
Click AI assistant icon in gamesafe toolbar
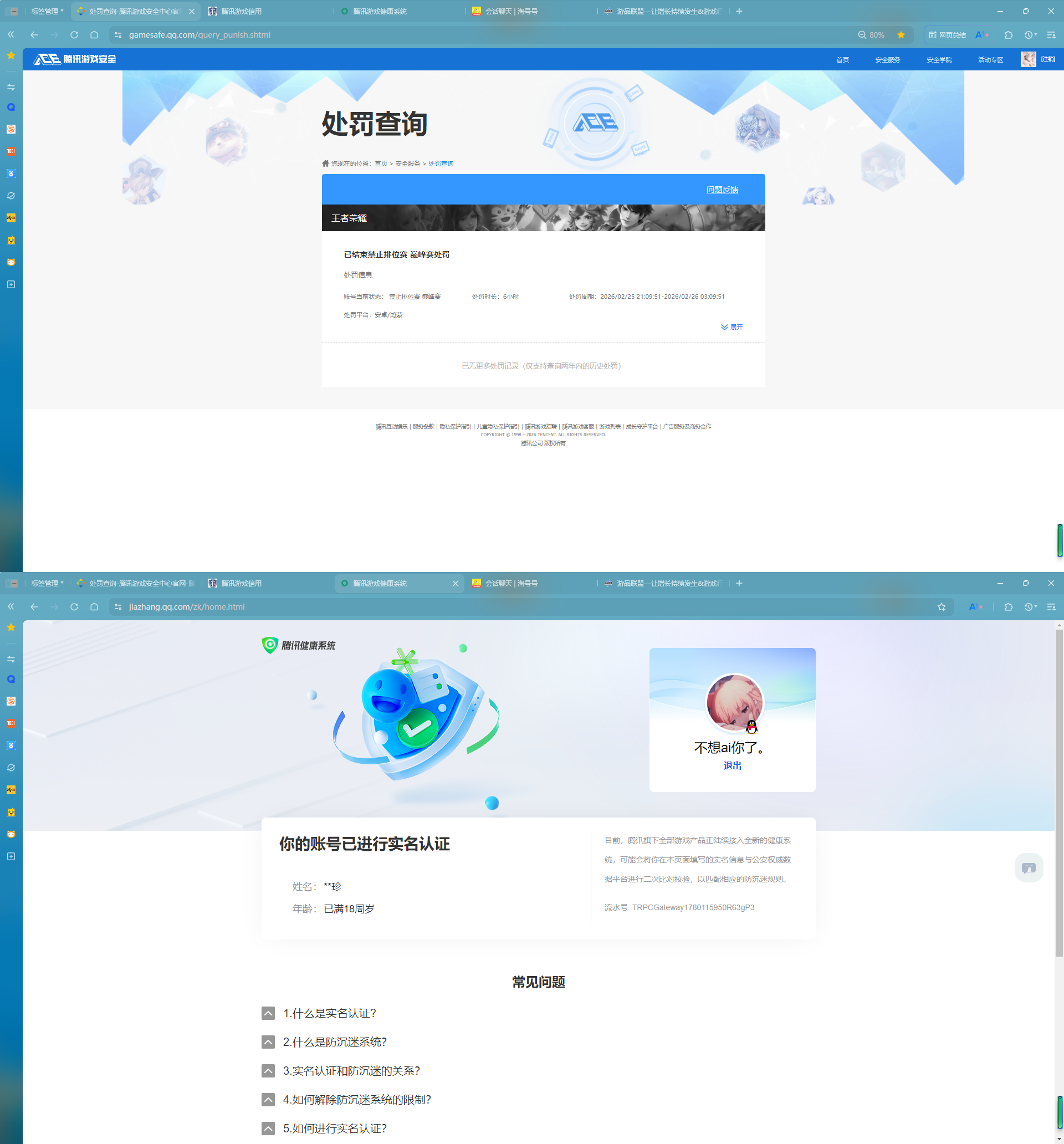(982, 35)
